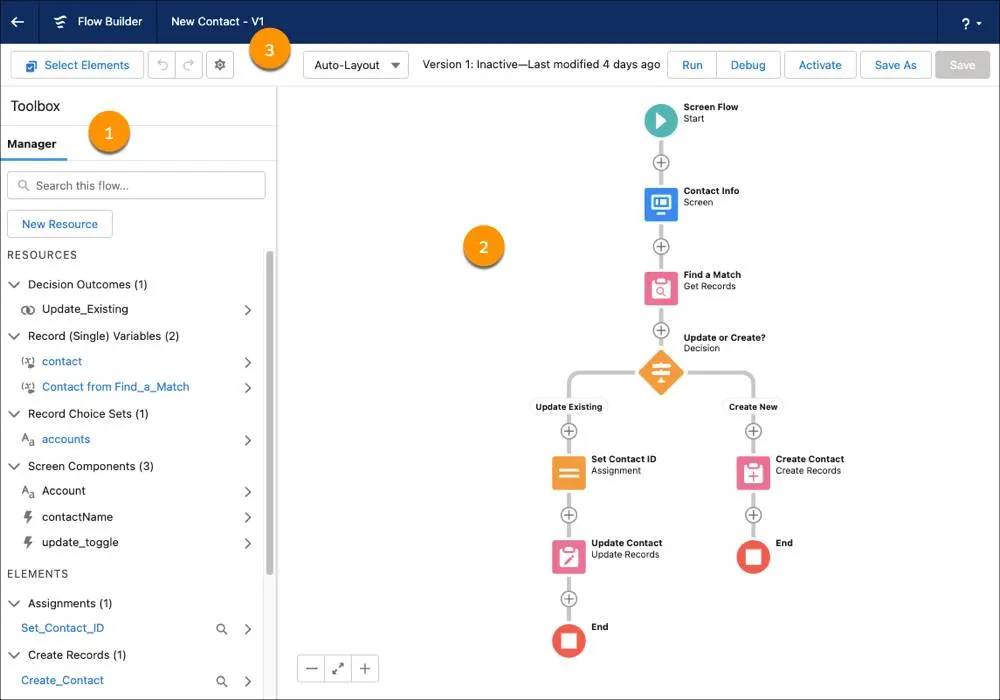The image size is (1000, 700).
Task: Click inside the Search this flow field
Action: click(x=136, y=185)
